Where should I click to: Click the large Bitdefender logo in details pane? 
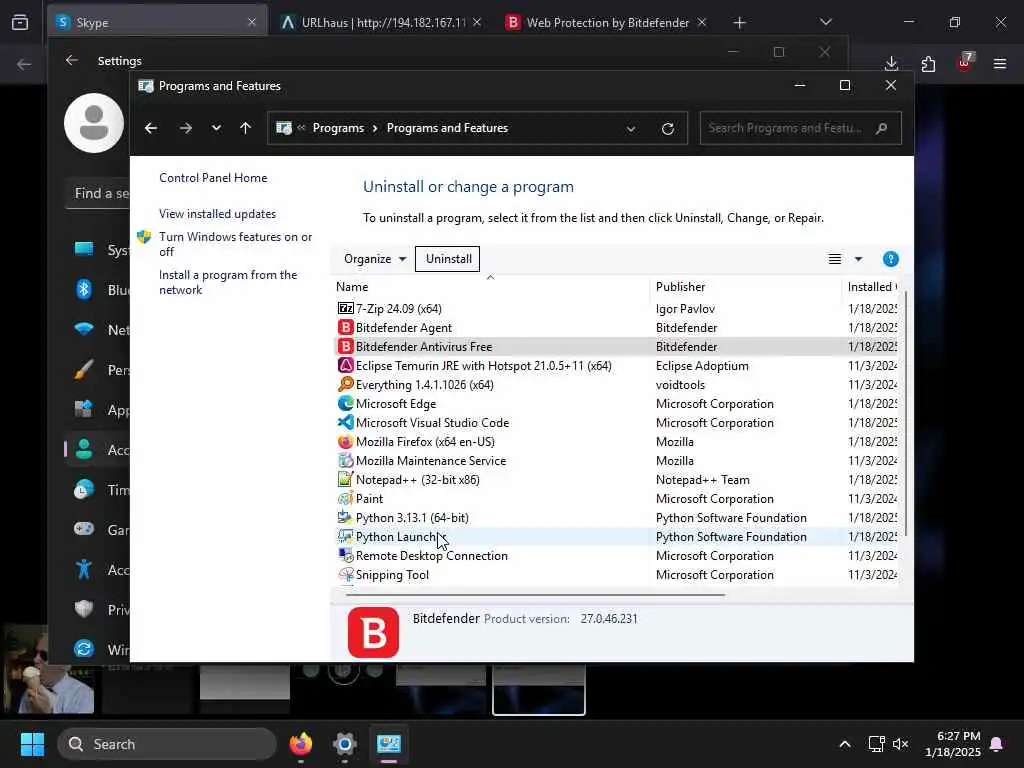click(x=373, y=632)
